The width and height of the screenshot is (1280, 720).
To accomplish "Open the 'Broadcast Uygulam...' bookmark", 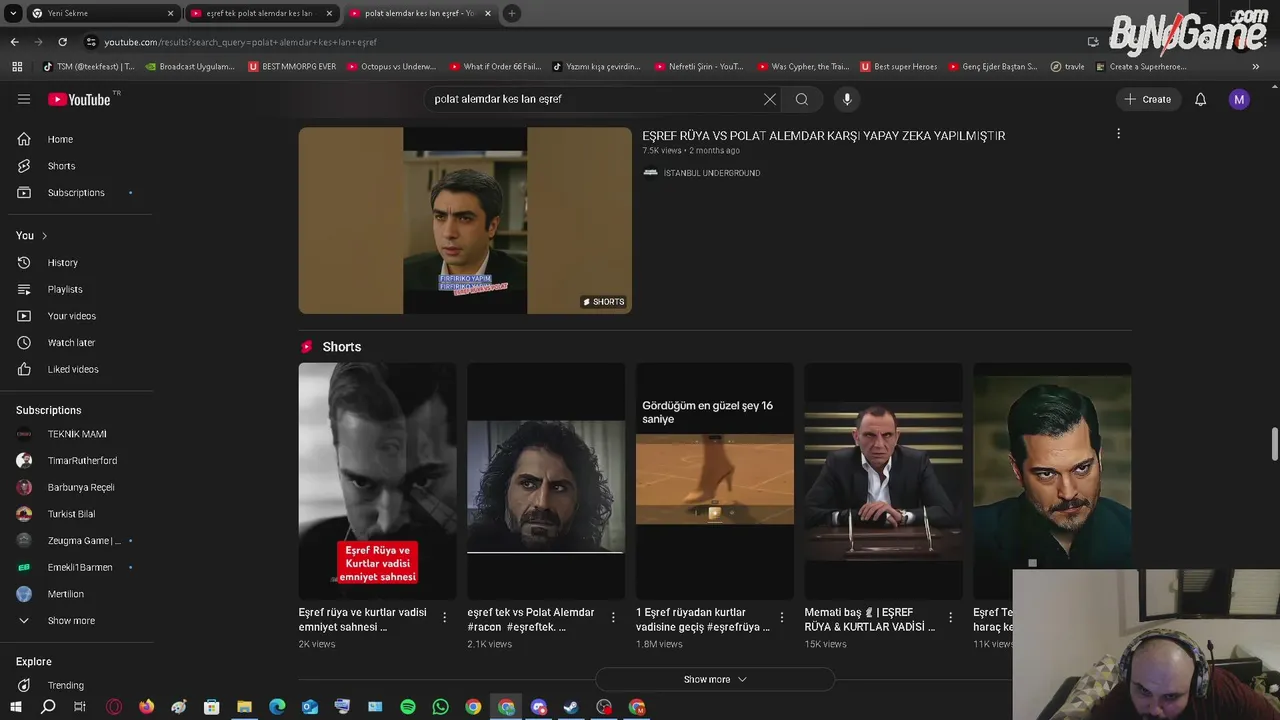I will click(x=190, y=67).
